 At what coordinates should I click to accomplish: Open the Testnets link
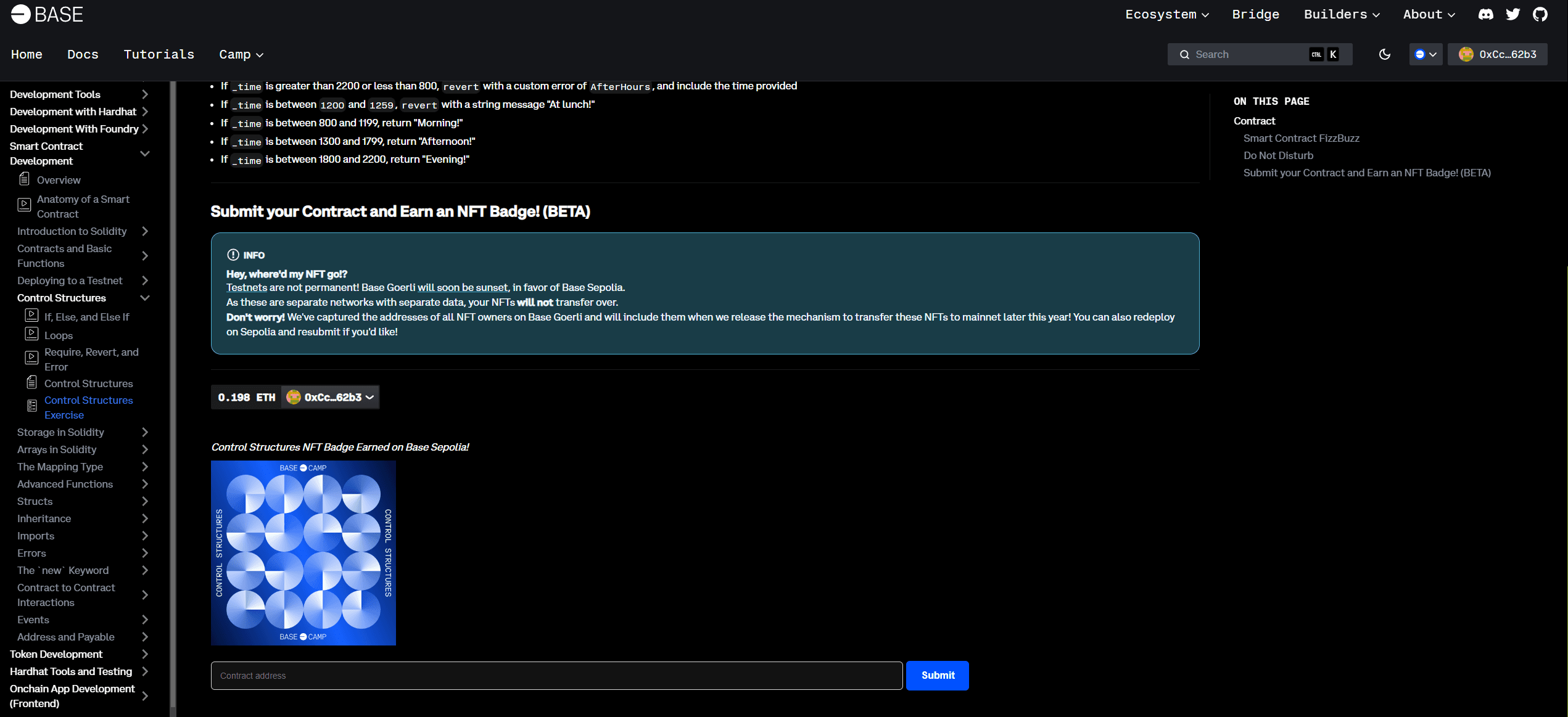point(246,287)
